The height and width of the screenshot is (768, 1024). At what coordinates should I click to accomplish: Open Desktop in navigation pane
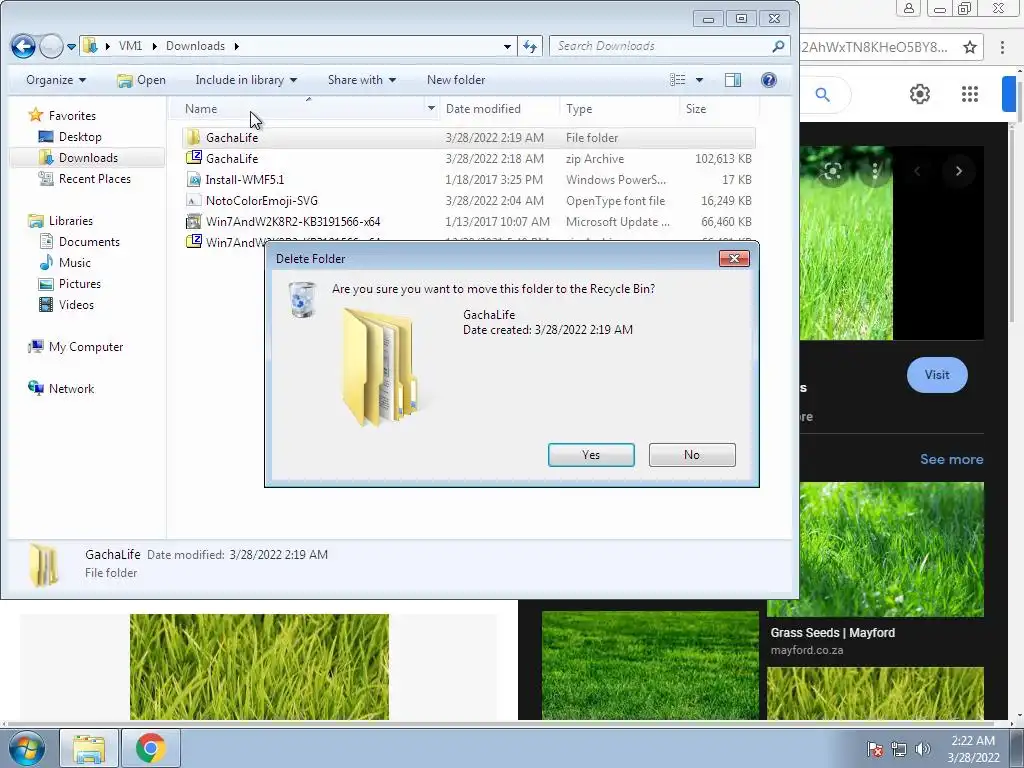(x=70, y=136)
